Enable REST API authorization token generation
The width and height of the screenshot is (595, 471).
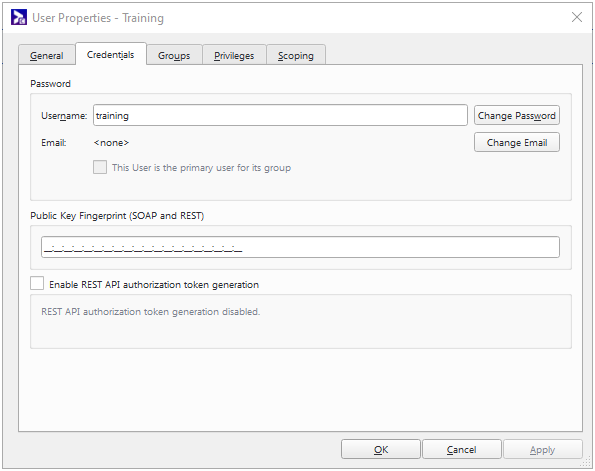coord(37,284)
